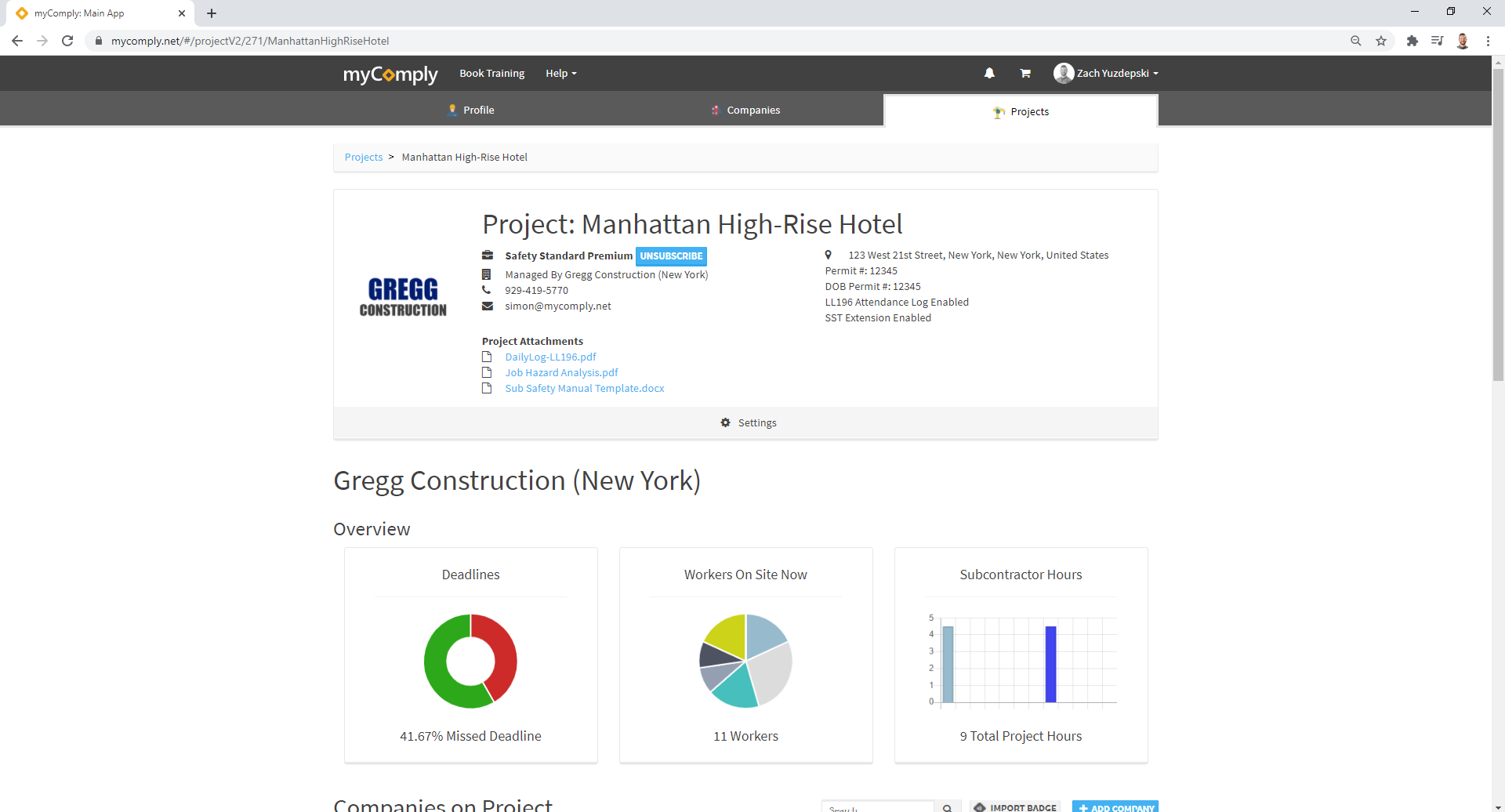Click 'SST Extension Enabled' text
The height and width of the screenshot is (812, 1505).
878,317
